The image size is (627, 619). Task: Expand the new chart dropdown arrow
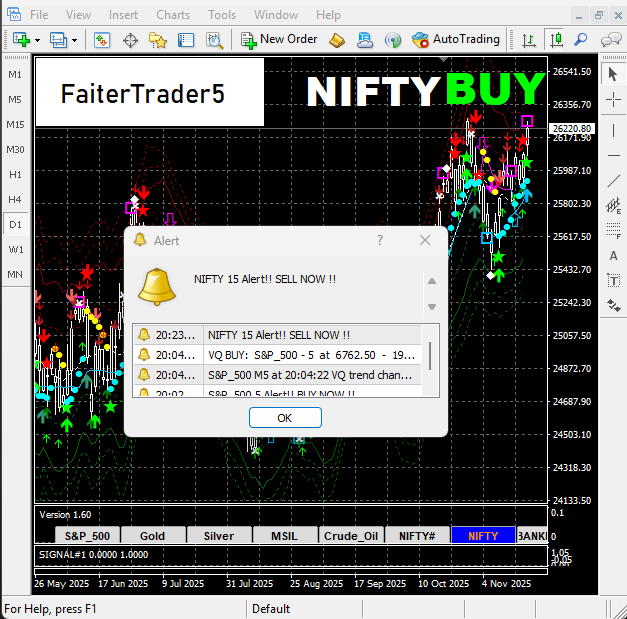pos(37,40)
